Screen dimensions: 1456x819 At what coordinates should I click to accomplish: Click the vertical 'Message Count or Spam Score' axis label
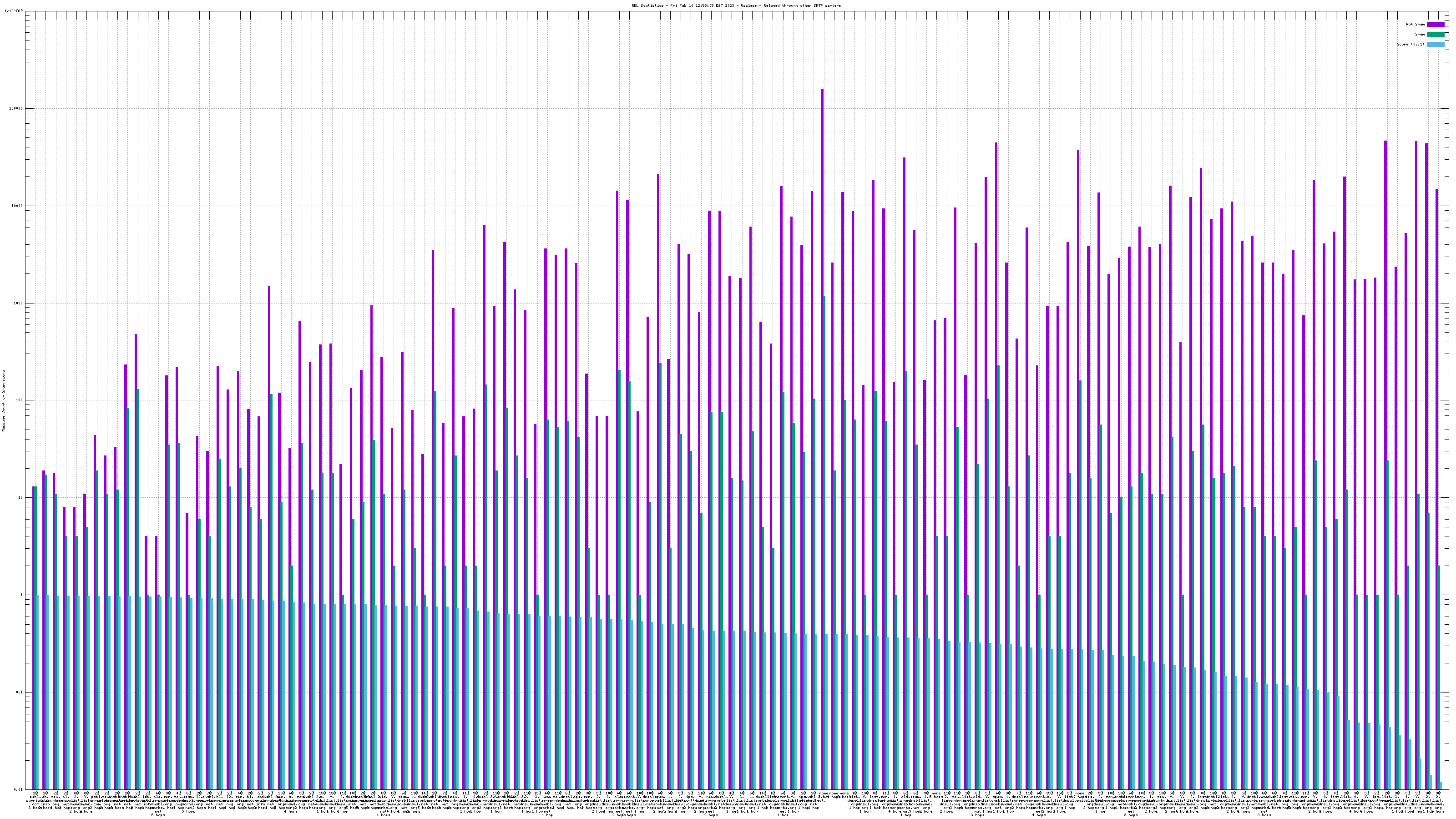click(3, 400)
